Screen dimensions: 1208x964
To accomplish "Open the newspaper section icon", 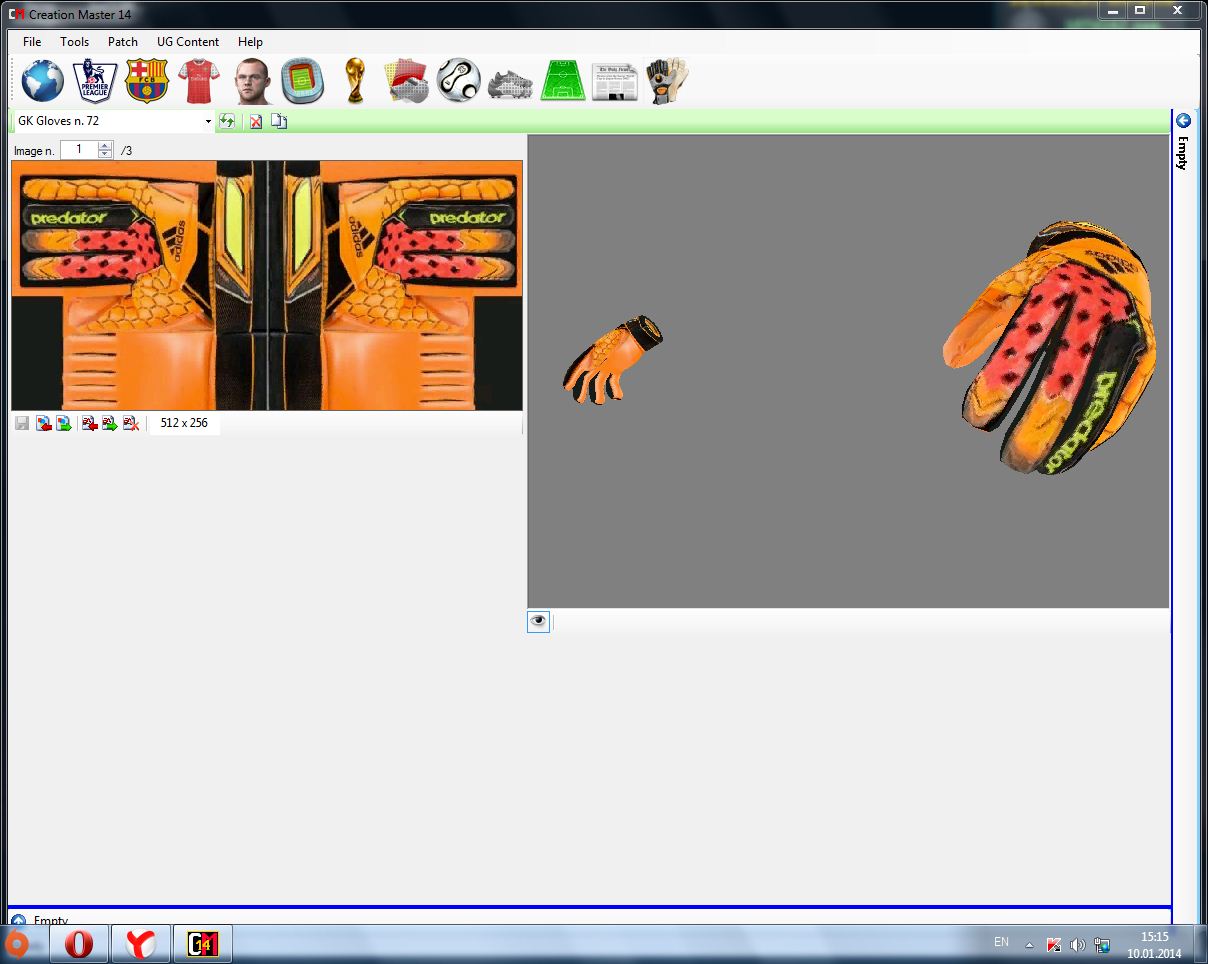I will click(x=614, y=82).
